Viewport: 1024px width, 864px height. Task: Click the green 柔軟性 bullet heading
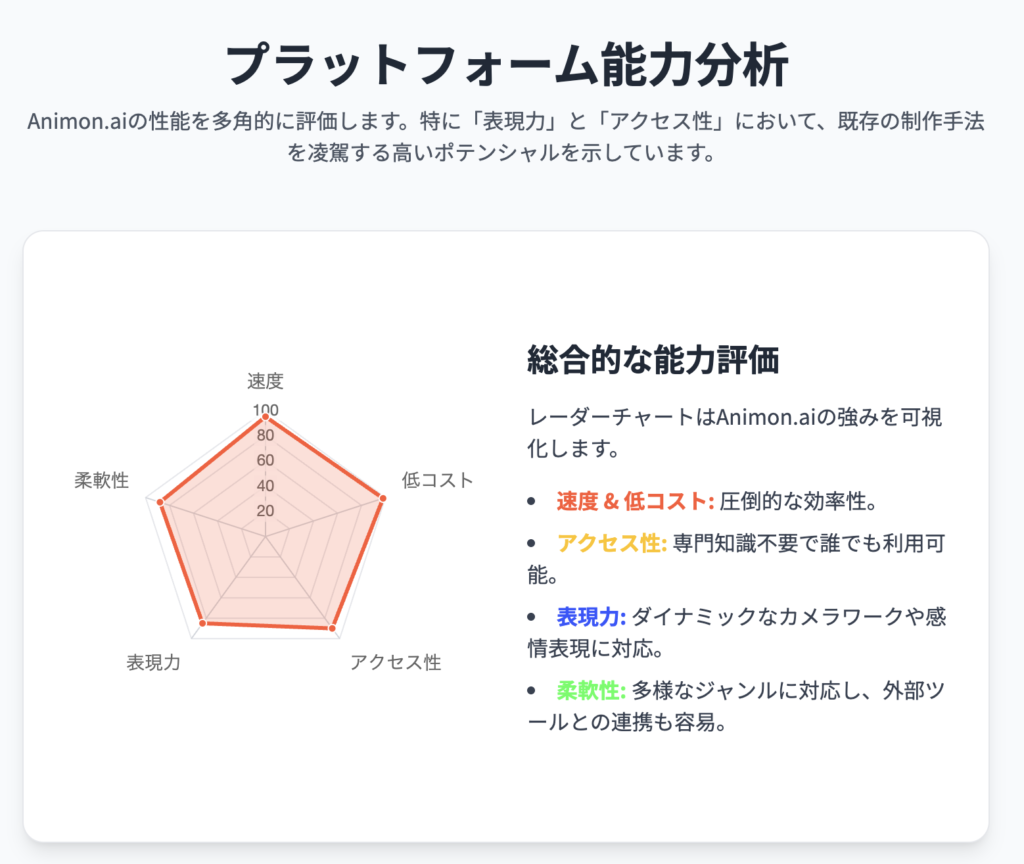(591, 690)
